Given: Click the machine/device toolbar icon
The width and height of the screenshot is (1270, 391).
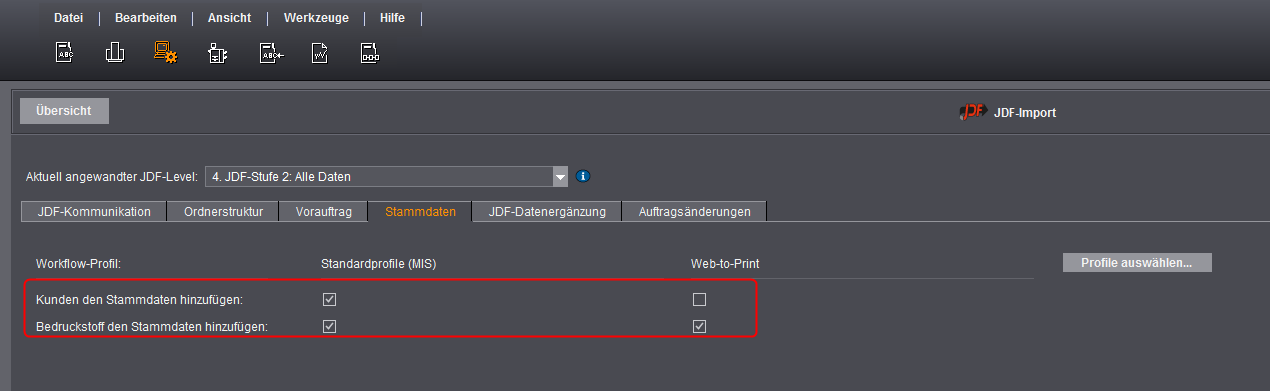Looking at the screenshot, I should click(217, 53).
